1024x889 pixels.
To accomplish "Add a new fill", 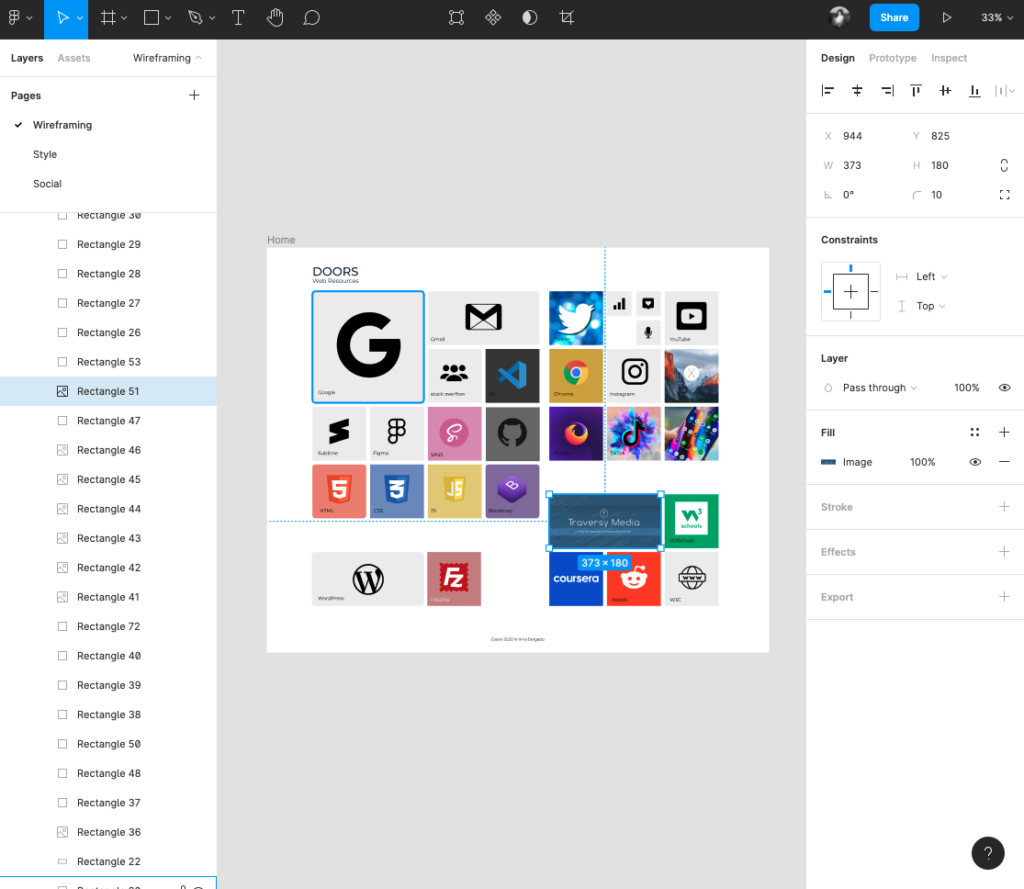I will pyautogui.click(x=1004, y=432).
